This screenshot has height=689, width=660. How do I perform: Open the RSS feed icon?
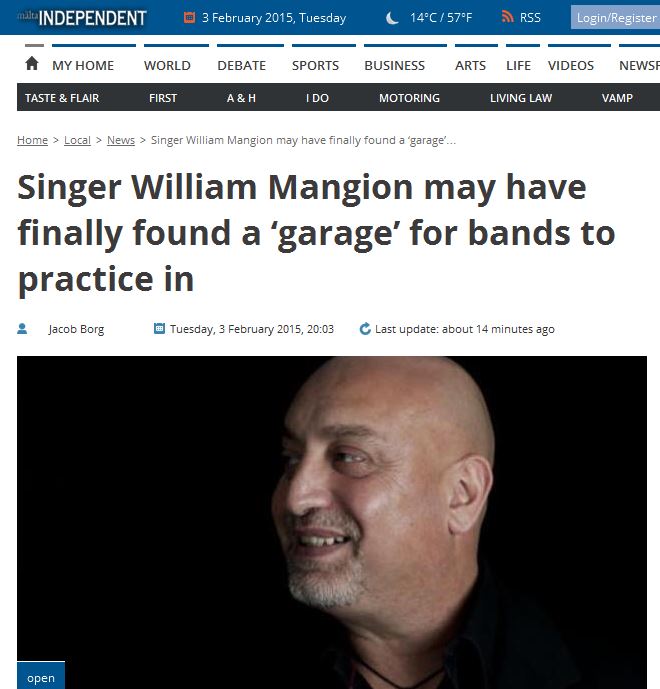click(x=508, y=17)
